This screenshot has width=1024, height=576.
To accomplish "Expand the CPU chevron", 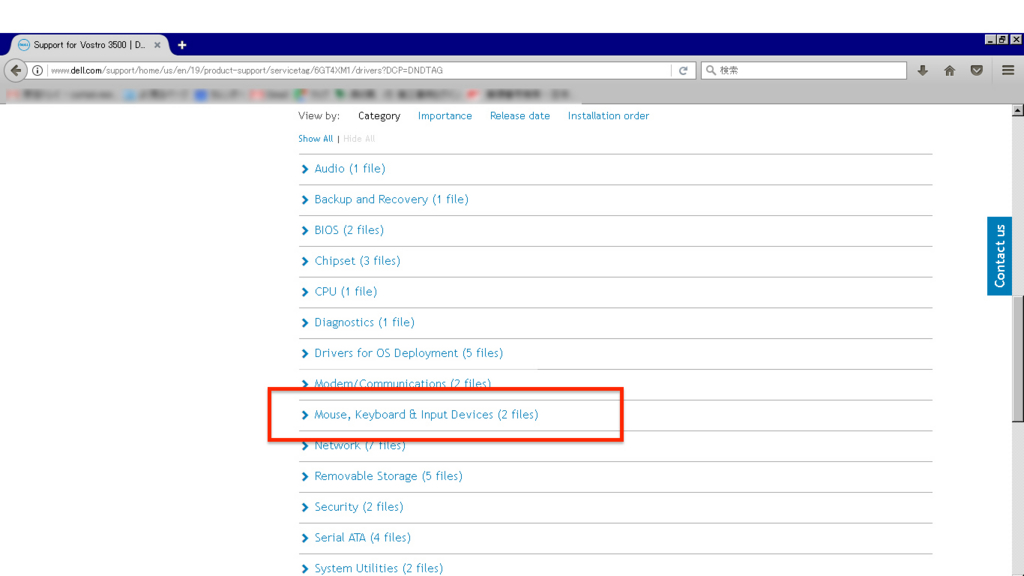I will pos(305,292).
